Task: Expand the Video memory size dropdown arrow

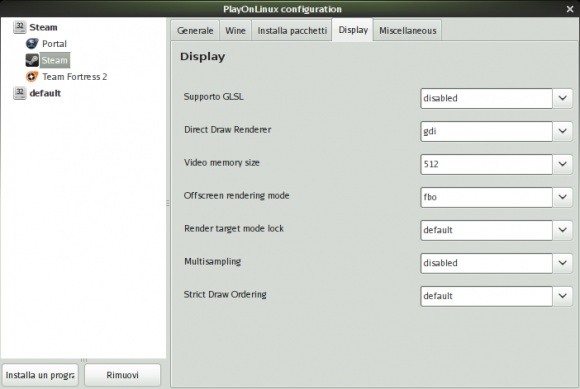Action: coord(562,164)
